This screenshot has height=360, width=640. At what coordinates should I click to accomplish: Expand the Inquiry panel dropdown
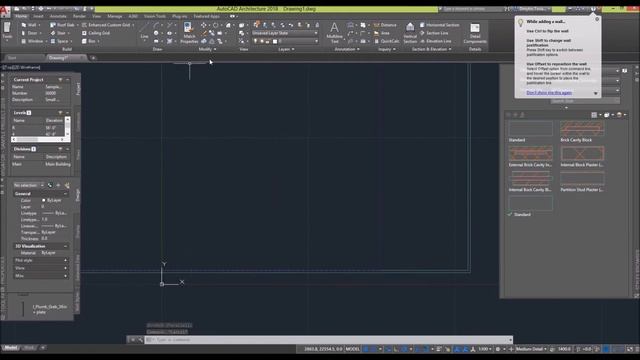point(387,49)
